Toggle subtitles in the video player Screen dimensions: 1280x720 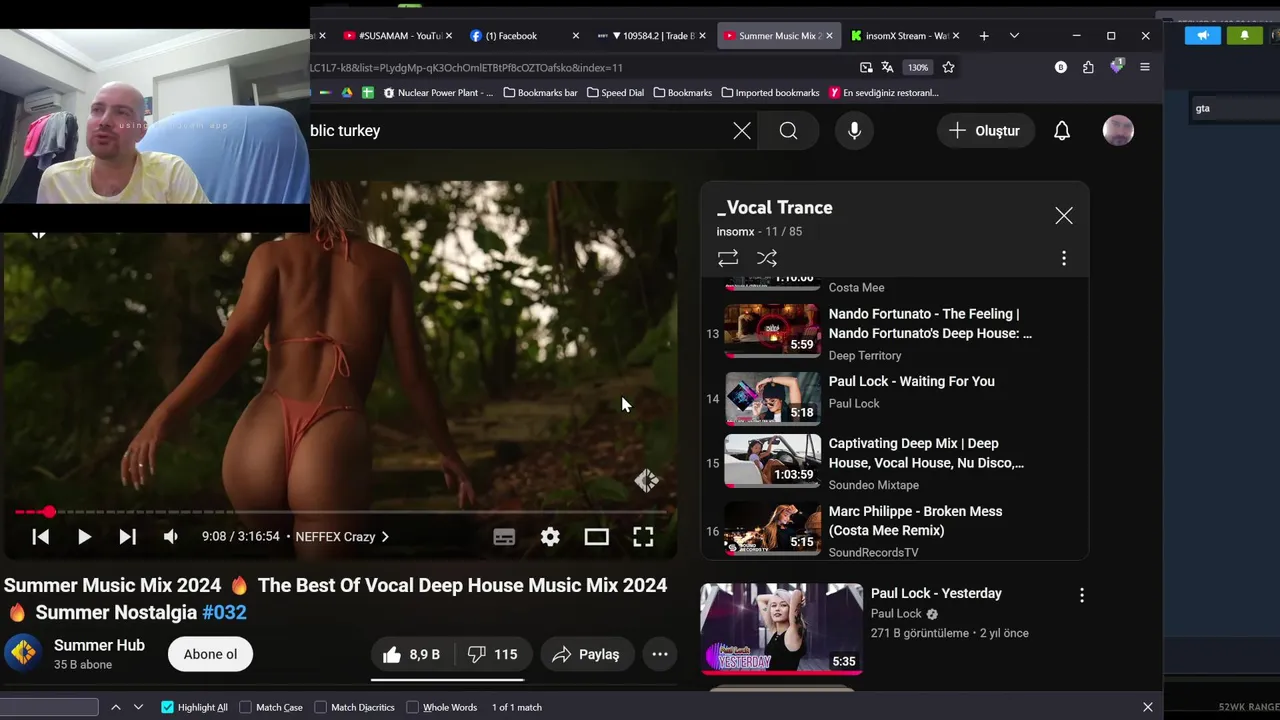pyautogui.click(x=504, y=537)
